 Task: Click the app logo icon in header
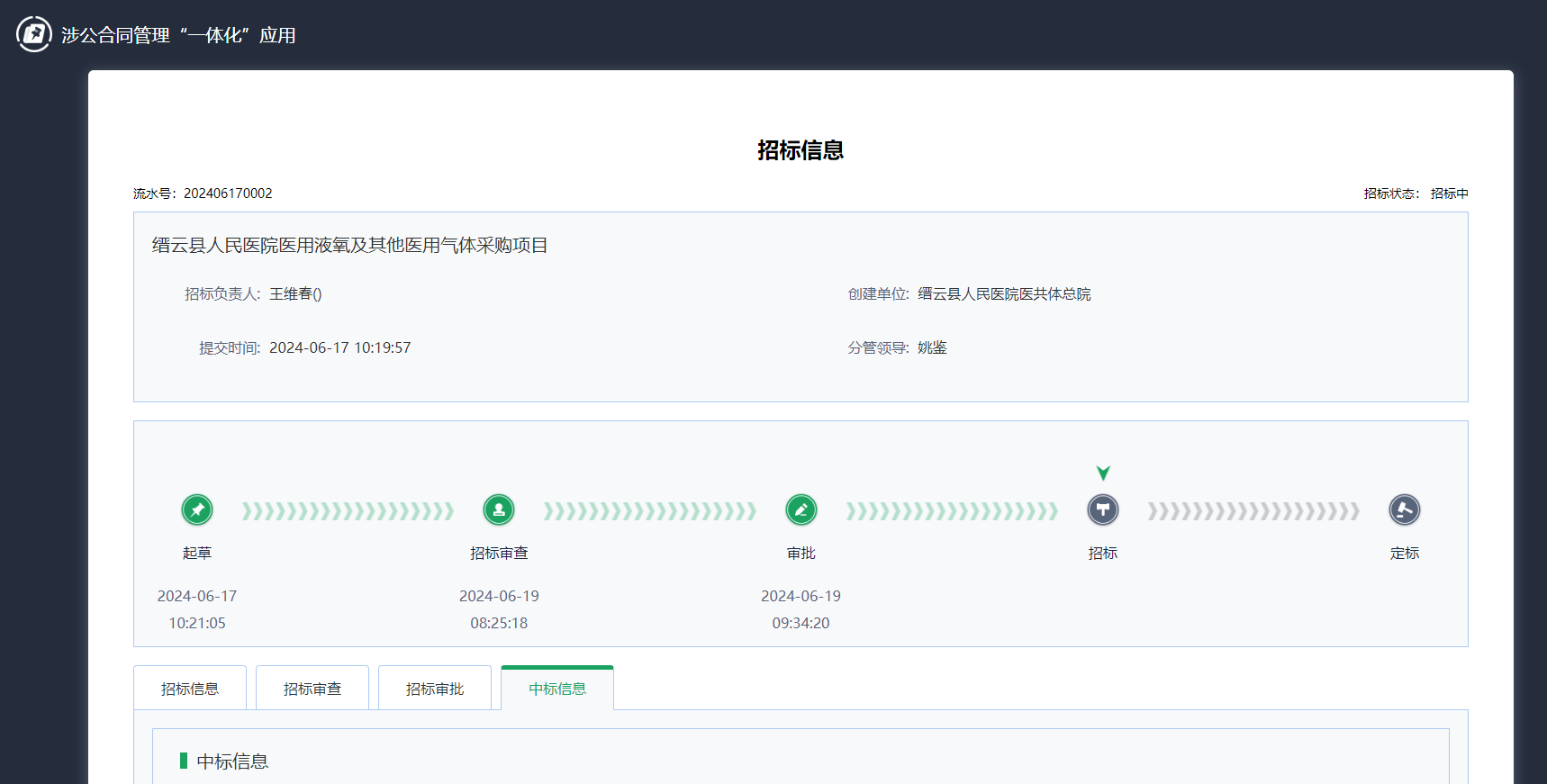(x=34, y=34)
